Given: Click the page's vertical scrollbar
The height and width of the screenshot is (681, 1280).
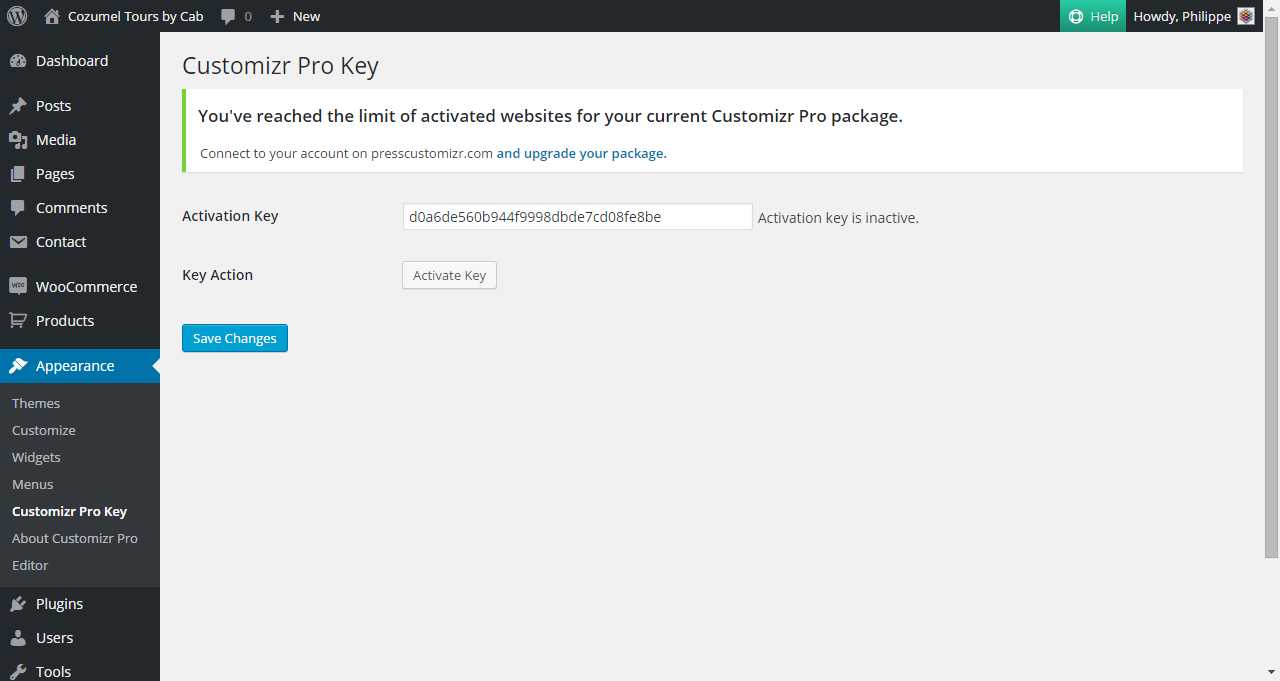Looking at the screenshot, I should (x=1272, y=300).
